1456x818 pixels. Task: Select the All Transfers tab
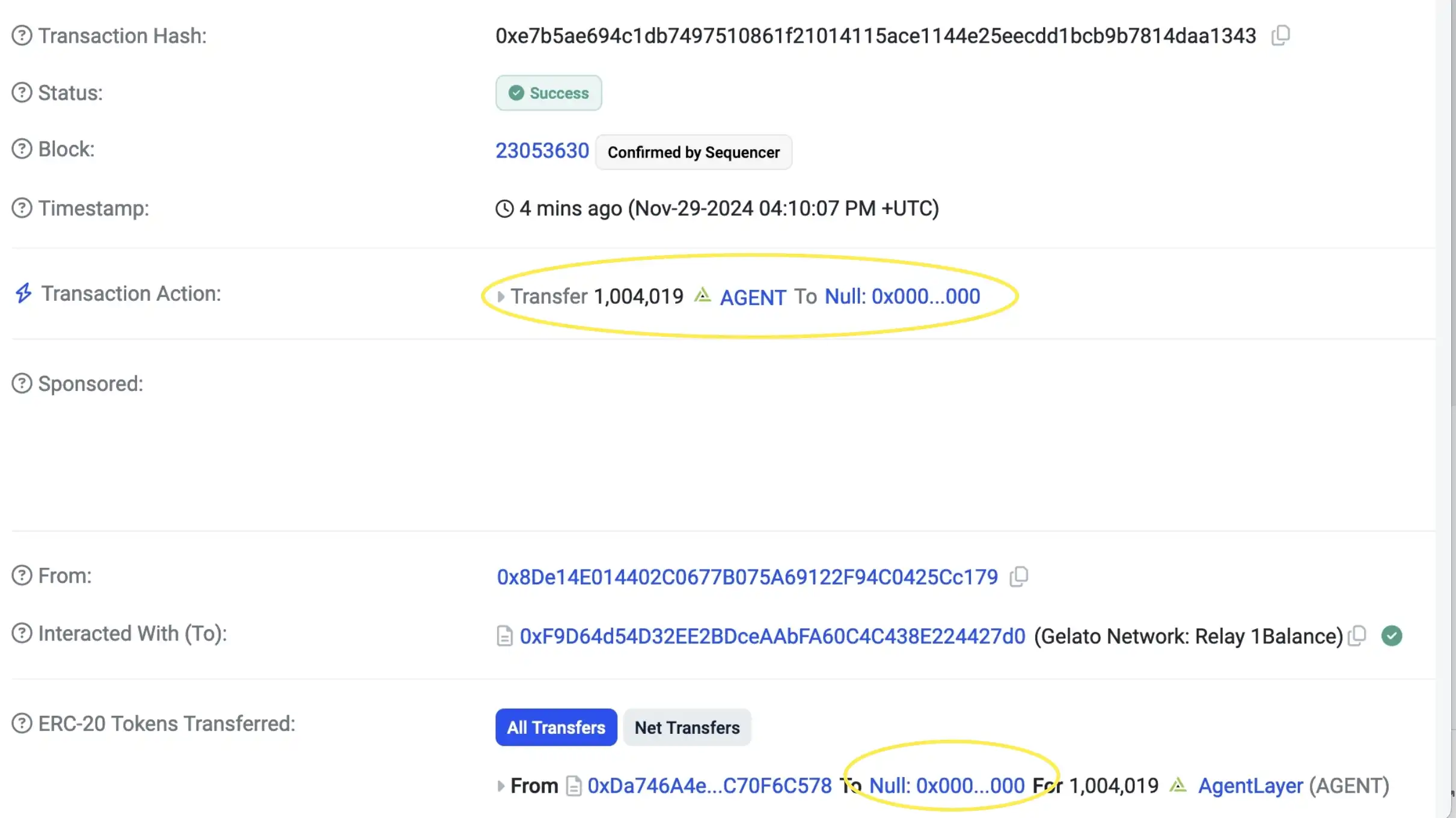tap(556, 728)
